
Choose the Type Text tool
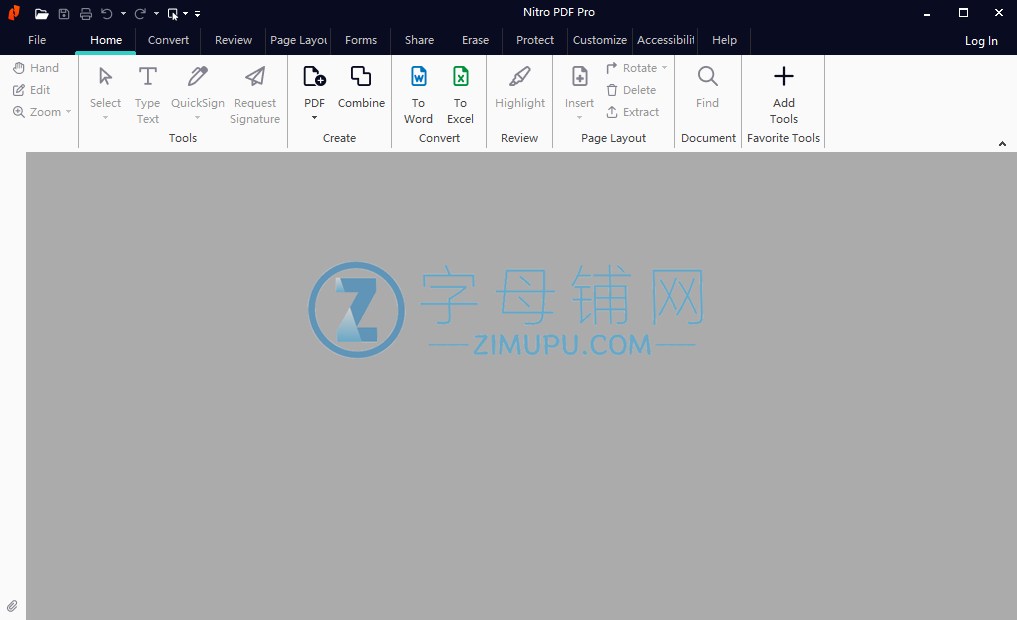(148, 94)
